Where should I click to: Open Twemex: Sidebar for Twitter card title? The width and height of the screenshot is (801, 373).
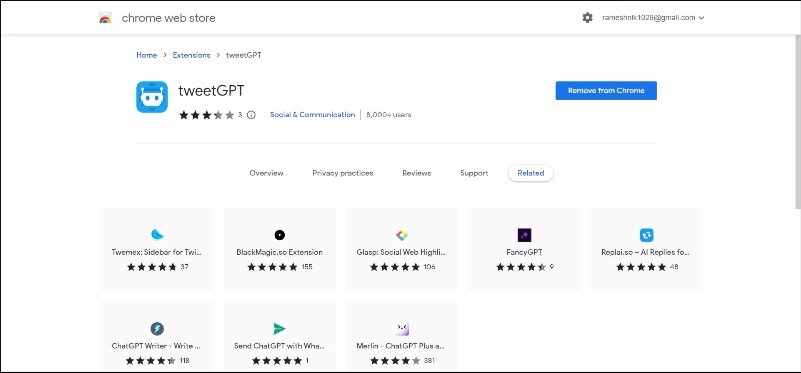pyautogui.click(x=157, y=252)
